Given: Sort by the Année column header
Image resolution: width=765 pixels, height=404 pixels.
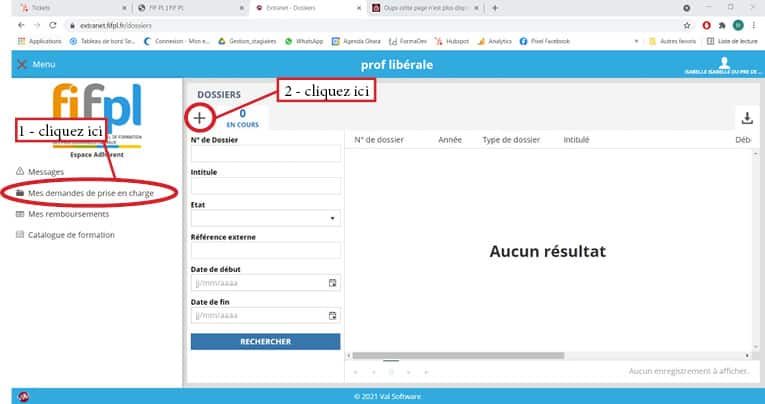Looking at the screenshot, I should click(450, 140).
